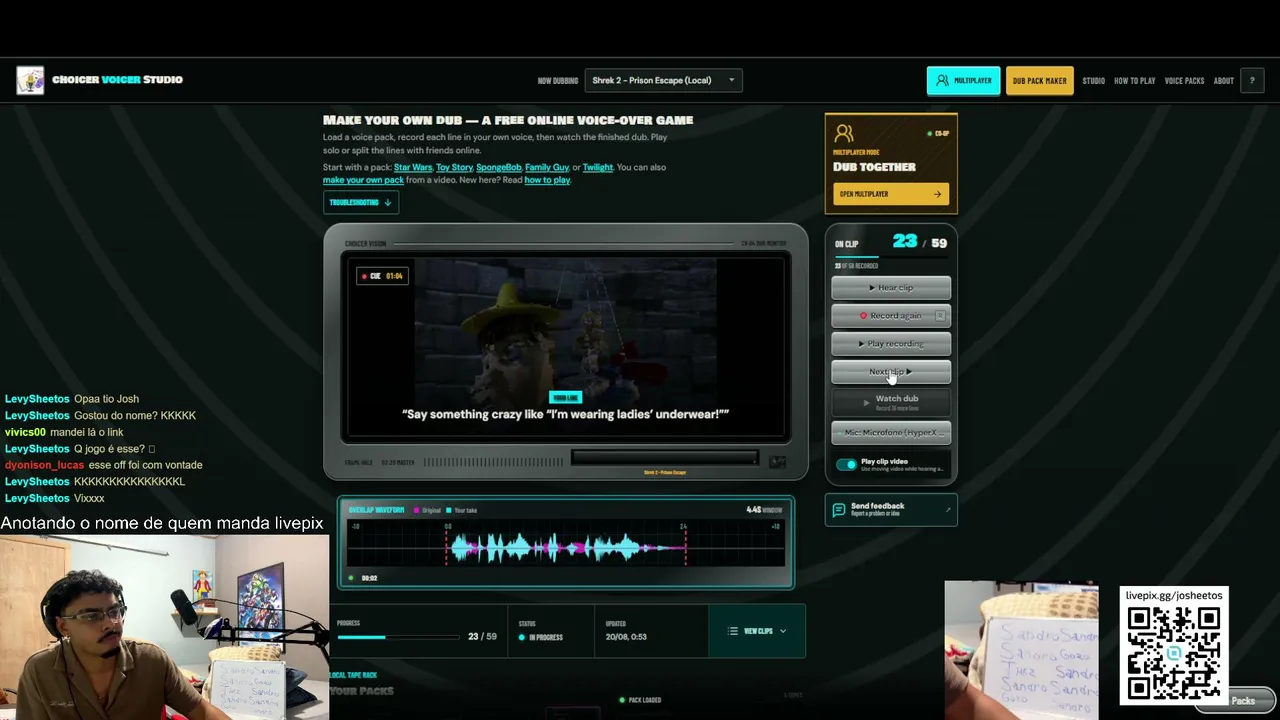Open the Voice Packs page
Screen dimensions: 1280x720
[1185, 81]
